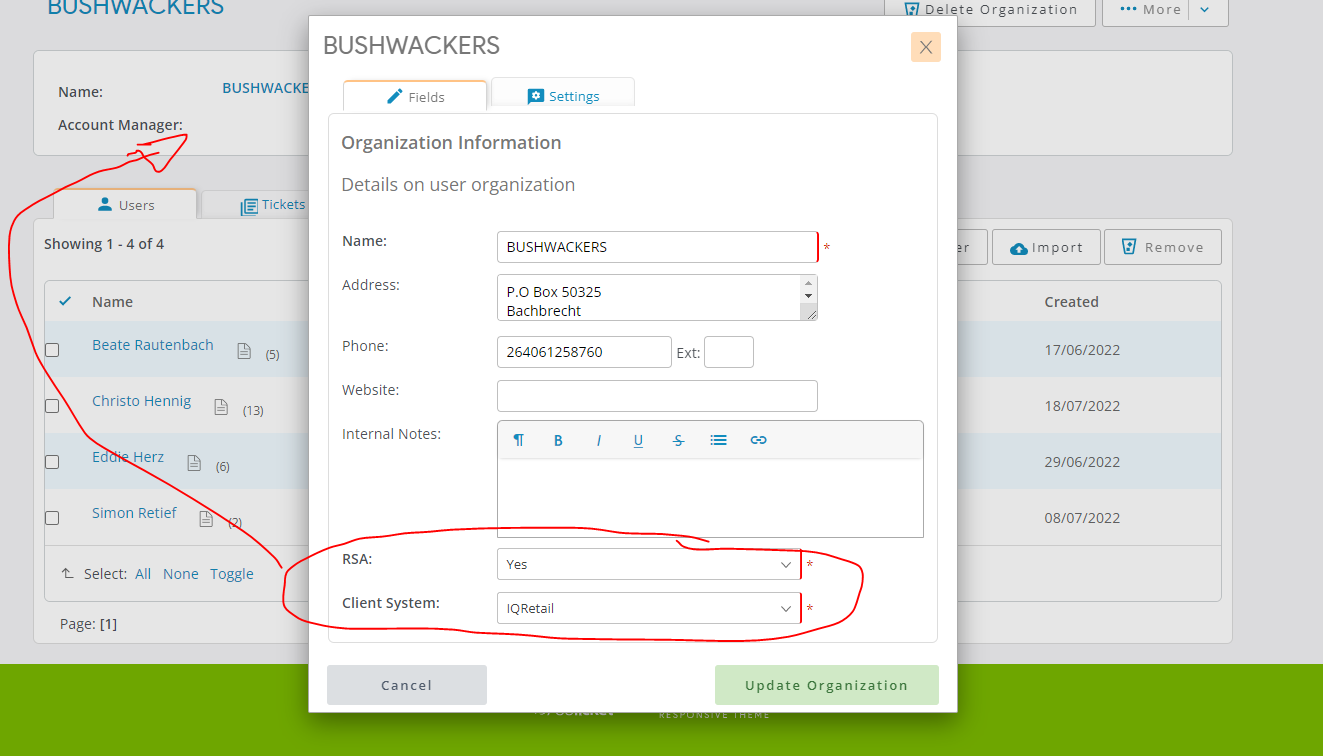Click into the Website input field
Image resolution: width=1323 pixels, height=756 pixels.
[657, 396]
